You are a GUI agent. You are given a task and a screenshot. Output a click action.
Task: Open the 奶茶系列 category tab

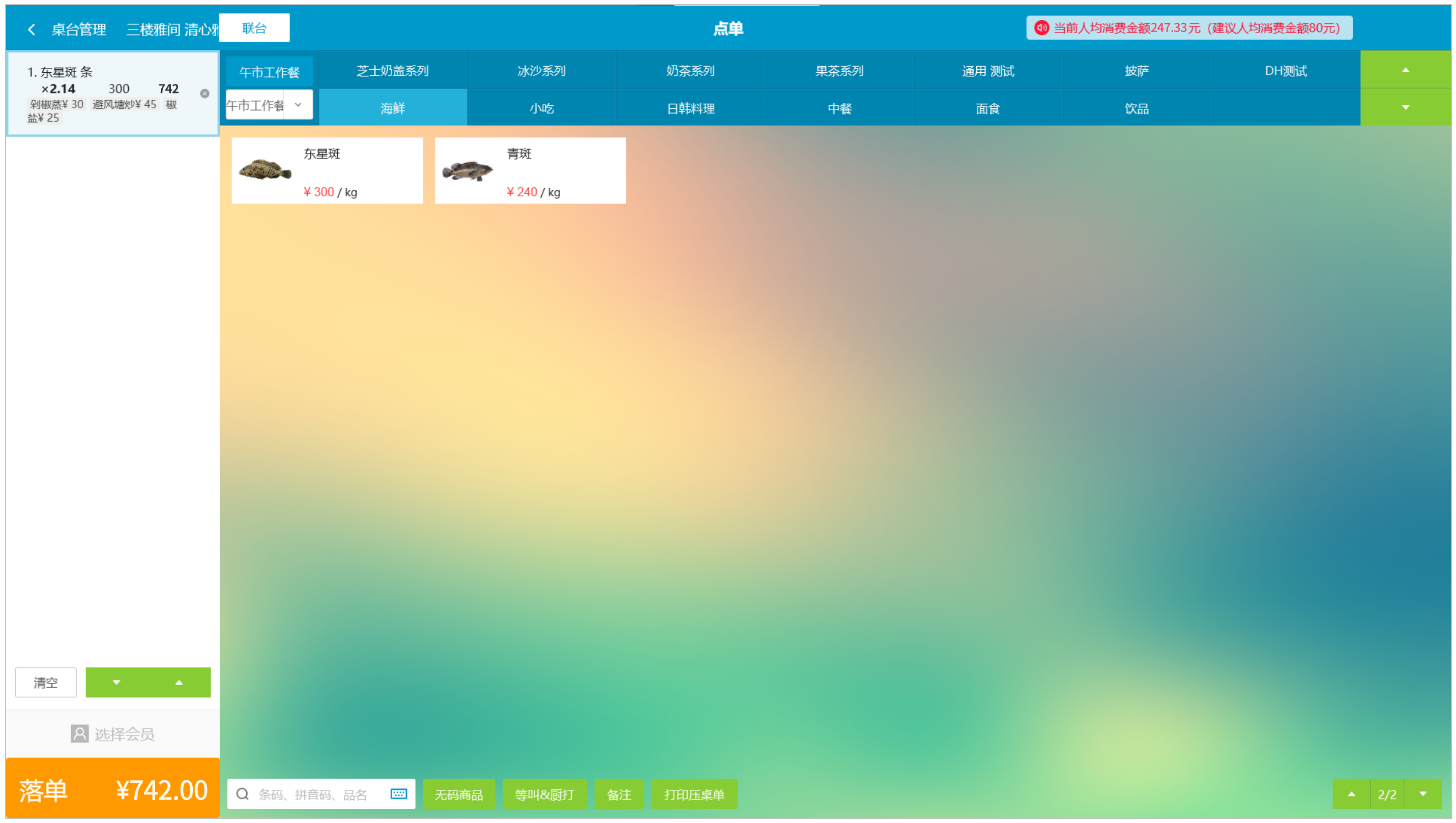tap(690, 71)
